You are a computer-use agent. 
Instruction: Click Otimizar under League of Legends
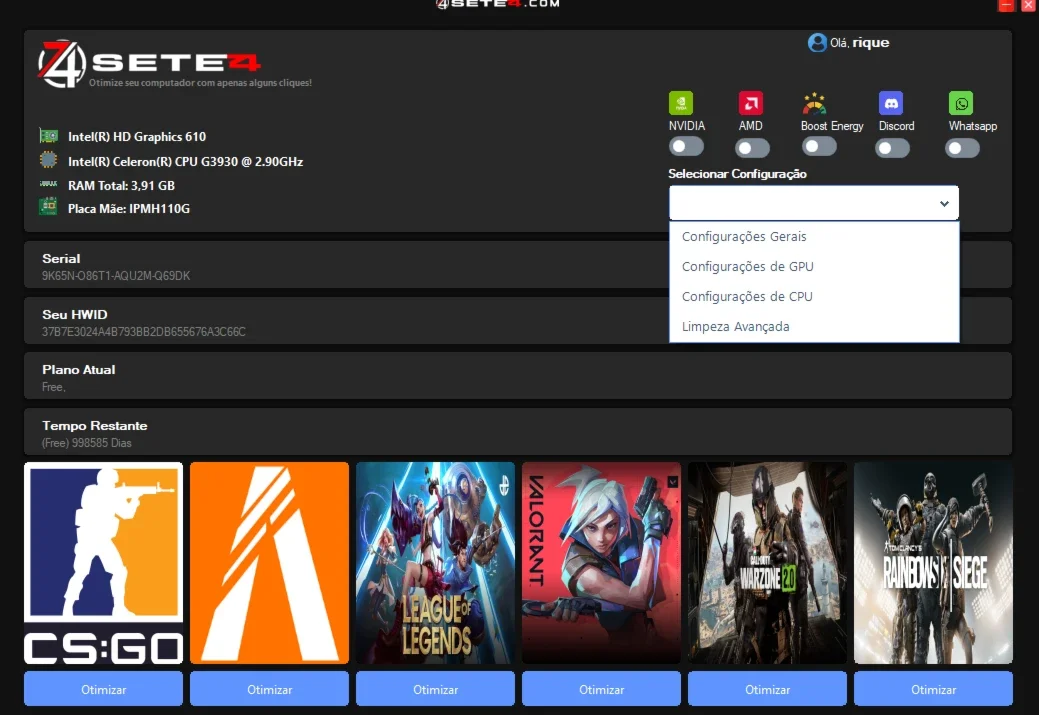pyautogui.click(x=435, y=689)
